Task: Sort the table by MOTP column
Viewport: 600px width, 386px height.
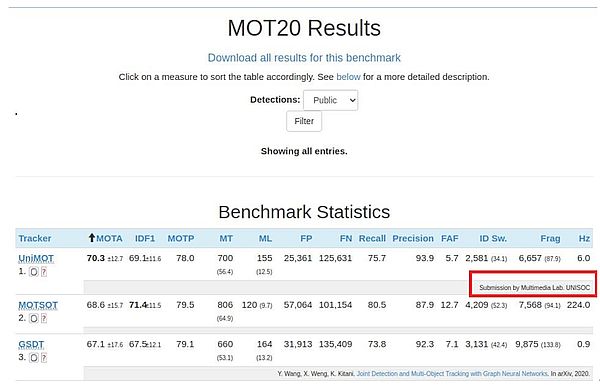Action: [x=181, y=238]
